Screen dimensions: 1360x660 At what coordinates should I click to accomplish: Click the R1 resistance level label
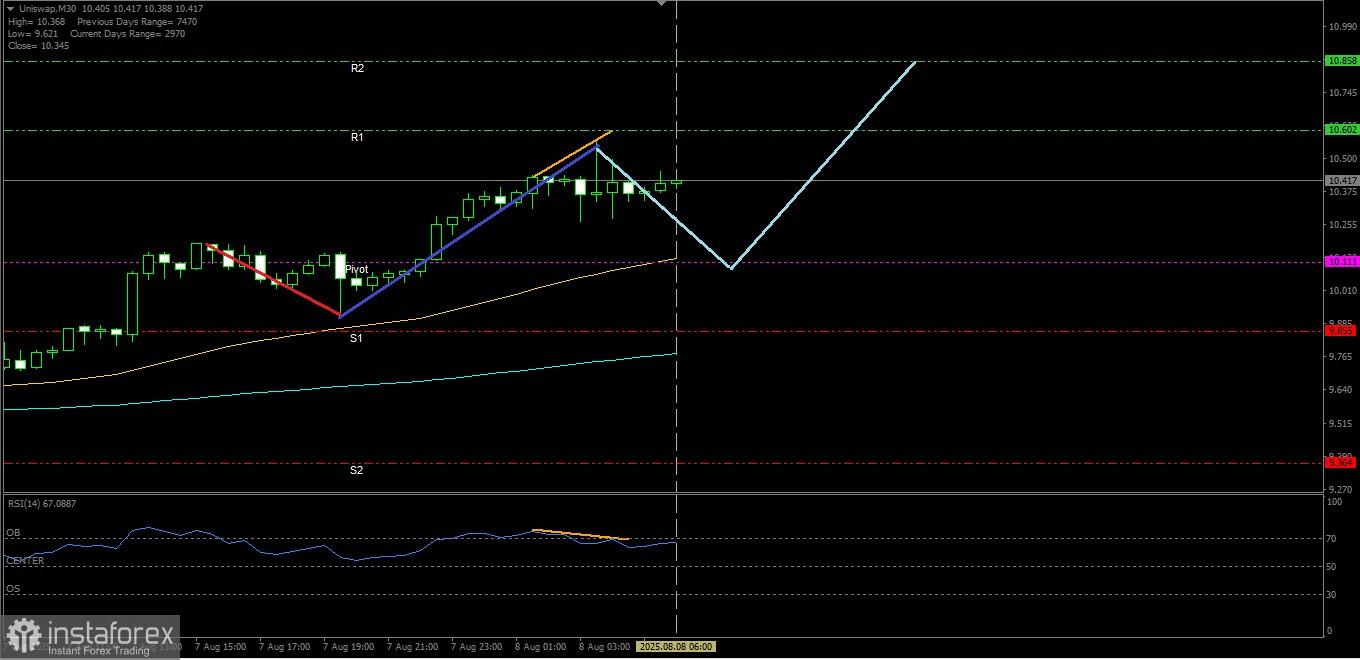point(357,137)
